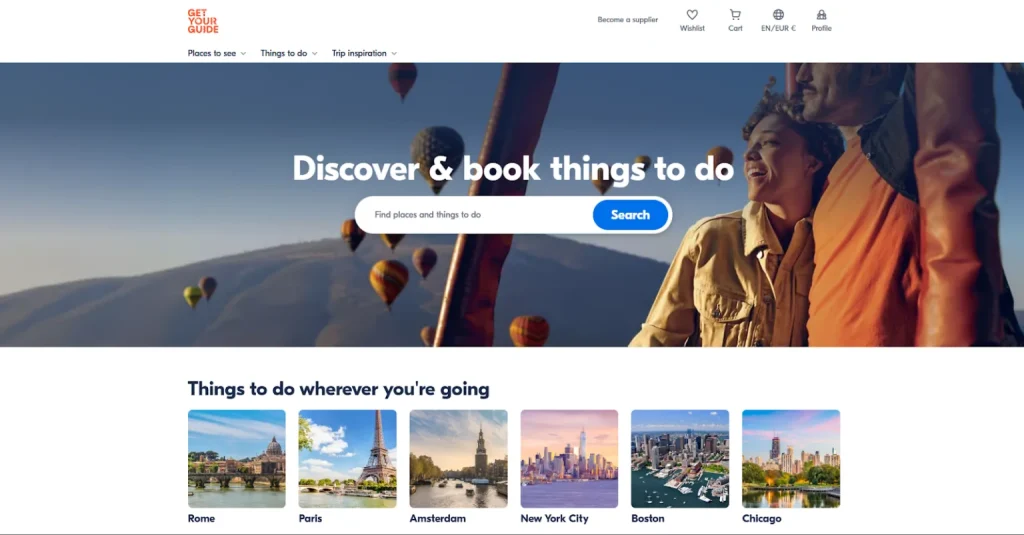Image resolution: width=1024 pixels, height=535 pixels.
Task: Open the Paris Eiffel Tower thumbnail
Action: pos(347,459)
